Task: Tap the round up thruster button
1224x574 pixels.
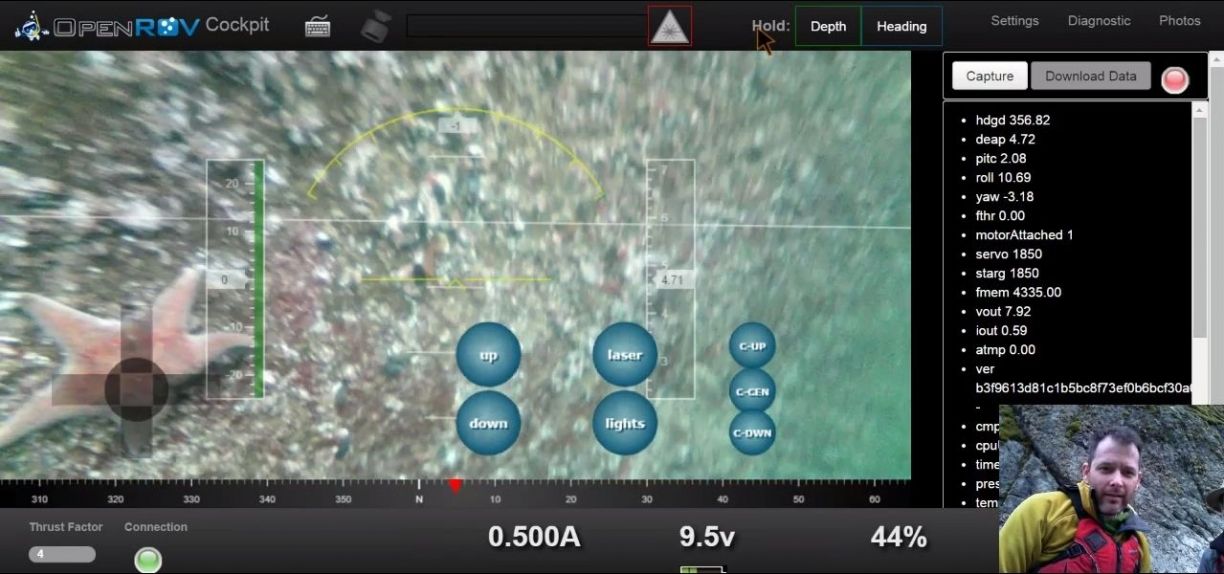Action: click(488, 355)
